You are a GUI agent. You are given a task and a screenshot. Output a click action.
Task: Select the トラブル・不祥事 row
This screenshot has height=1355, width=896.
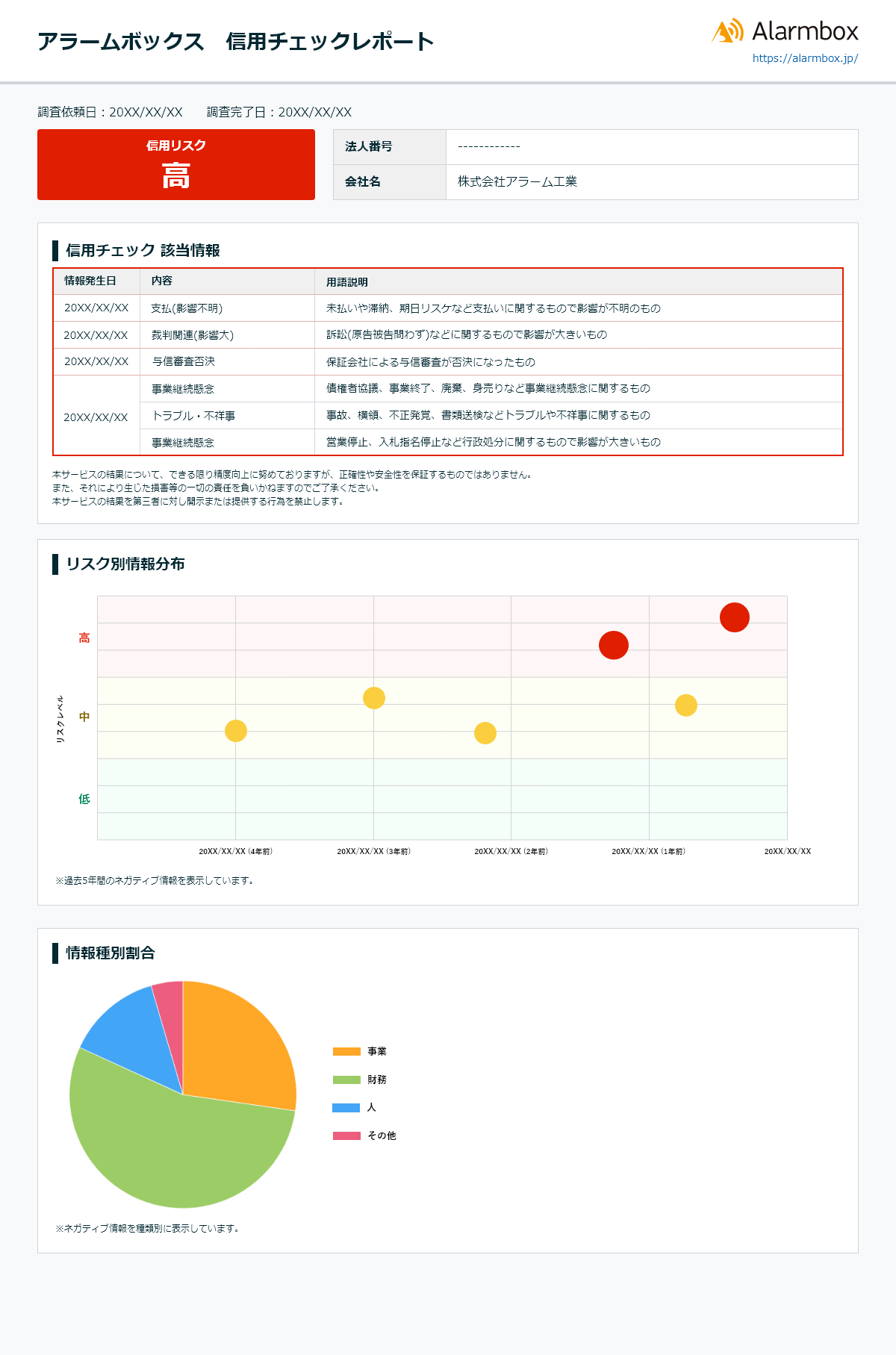(x=448, y=416)
